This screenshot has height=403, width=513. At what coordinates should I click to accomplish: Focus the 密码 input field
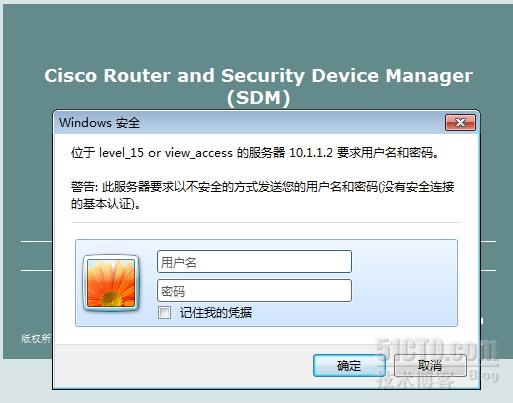pyautogui.click(x=254, y=291)
